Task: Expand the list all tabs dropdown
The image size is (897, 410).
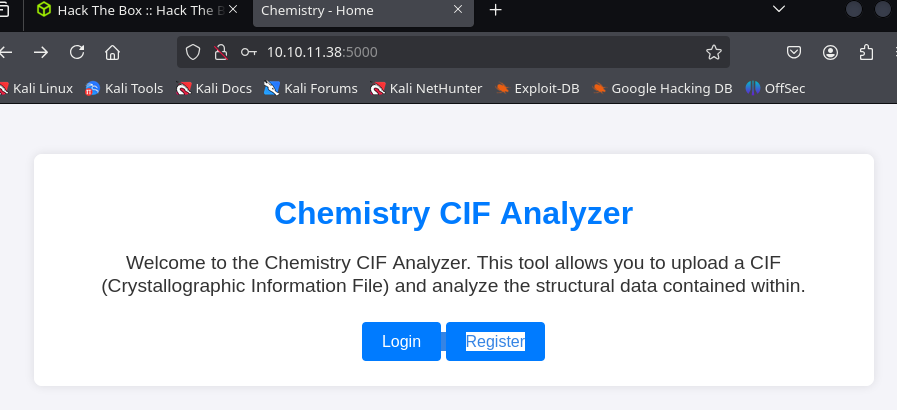Action: 779,9
